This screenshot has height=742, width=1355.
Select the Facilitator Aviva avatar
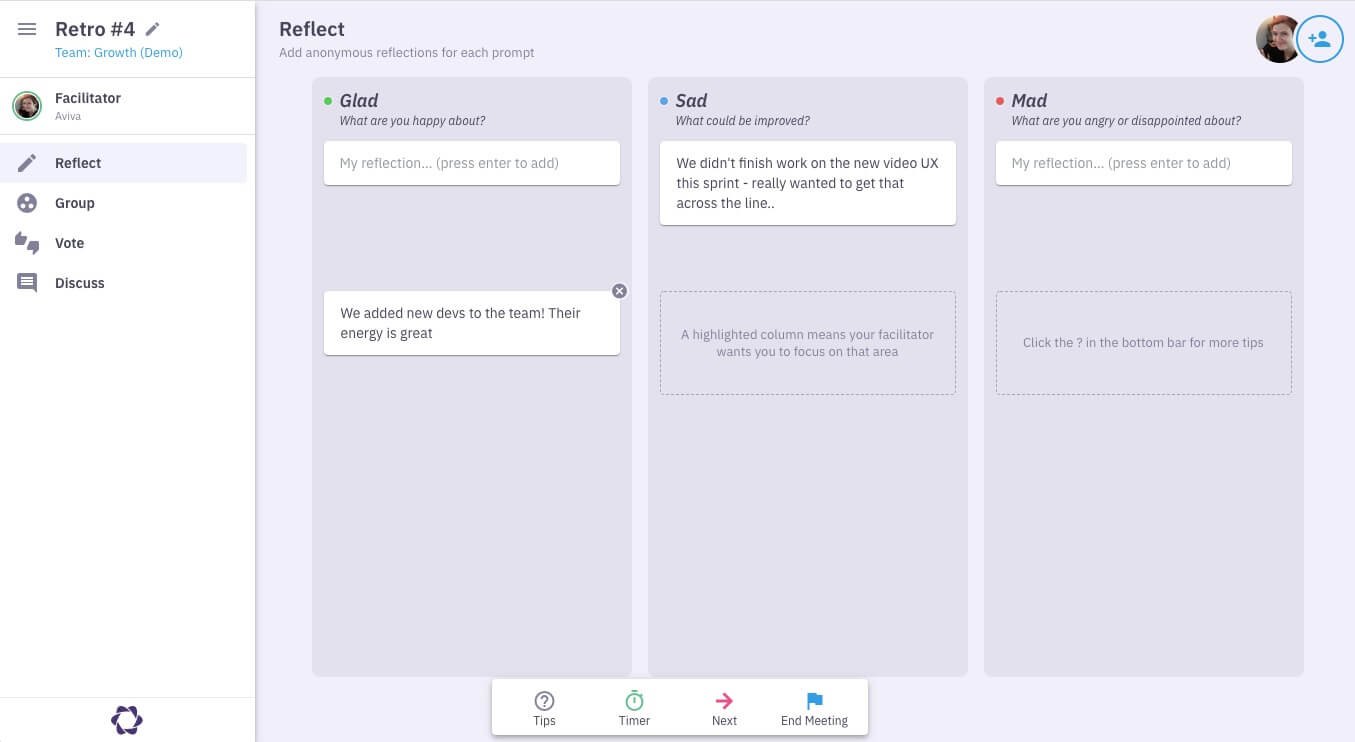point(27,106)
